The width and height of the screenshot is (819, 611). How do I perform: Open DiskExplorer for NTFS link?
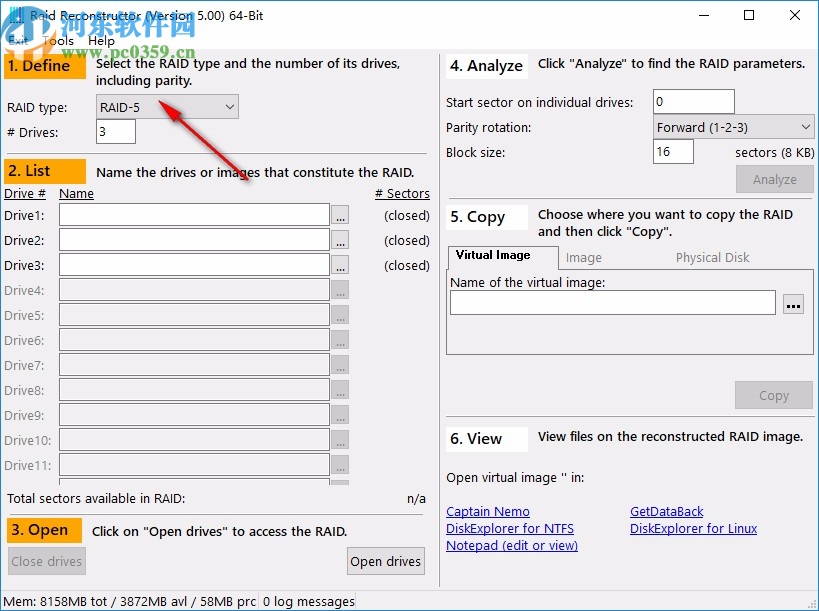pos(510,528)
